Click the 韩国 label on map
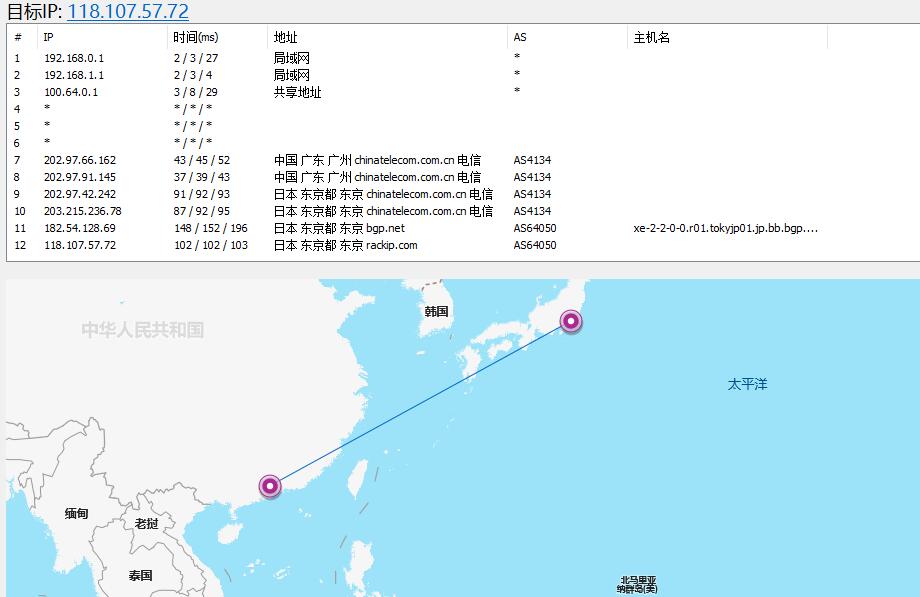Image resolution: width=920 pixels, height=597 pixels. pos(437,312)
